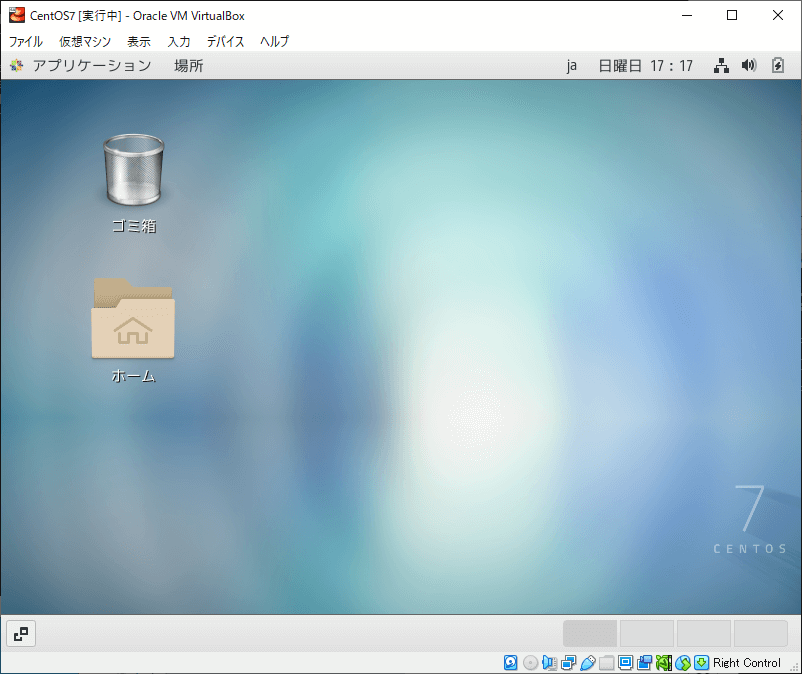Click the display settings icon in VirtualBox status bar
The height and width of the screenshot is (674, 802).
[626, 663]
